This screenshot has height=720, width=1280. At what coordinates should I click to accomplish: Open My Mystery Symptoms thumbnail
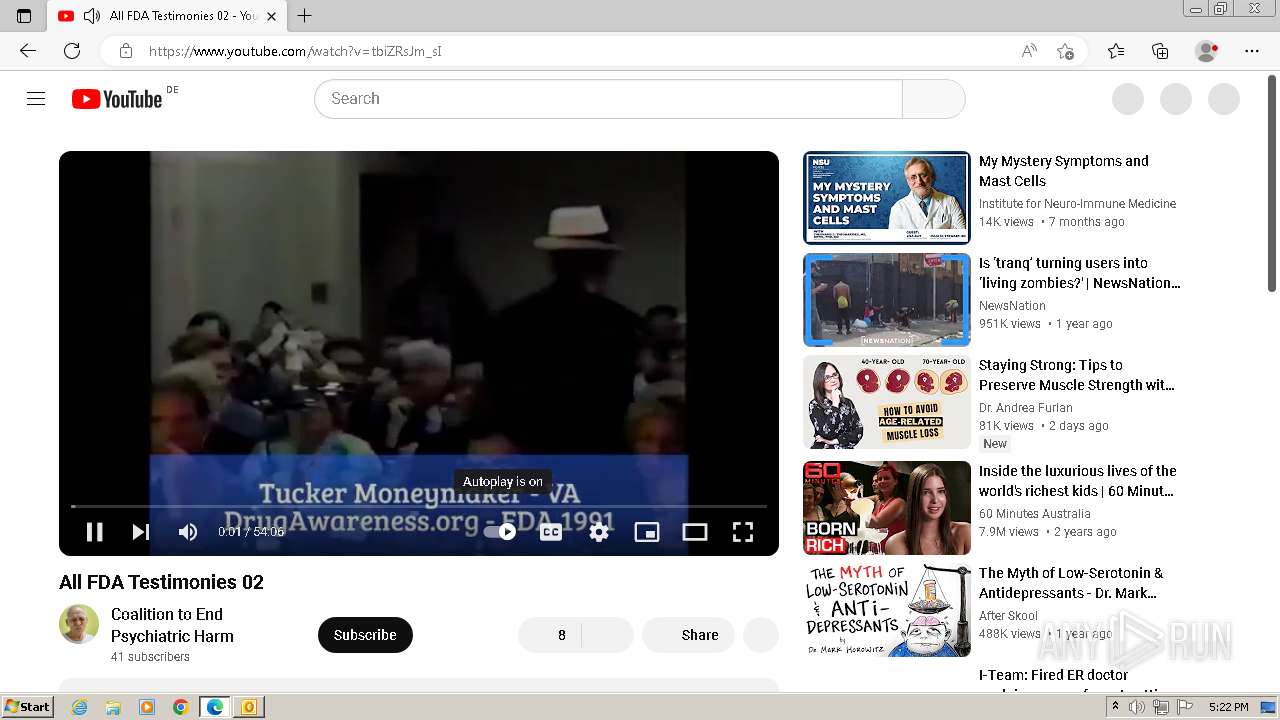click(x=887, y=198)
